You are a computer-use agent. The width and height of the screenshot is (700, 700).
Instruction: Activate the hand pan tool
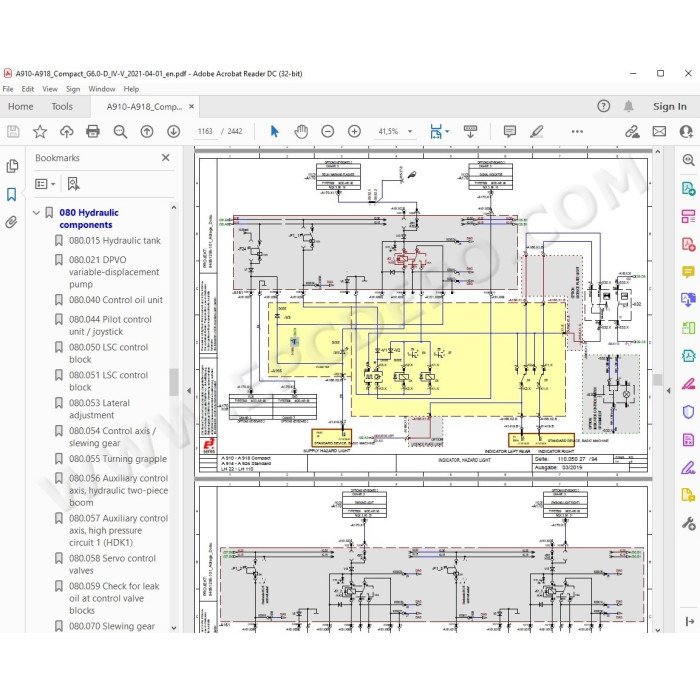pyautogui.click(x=301, y=131)
